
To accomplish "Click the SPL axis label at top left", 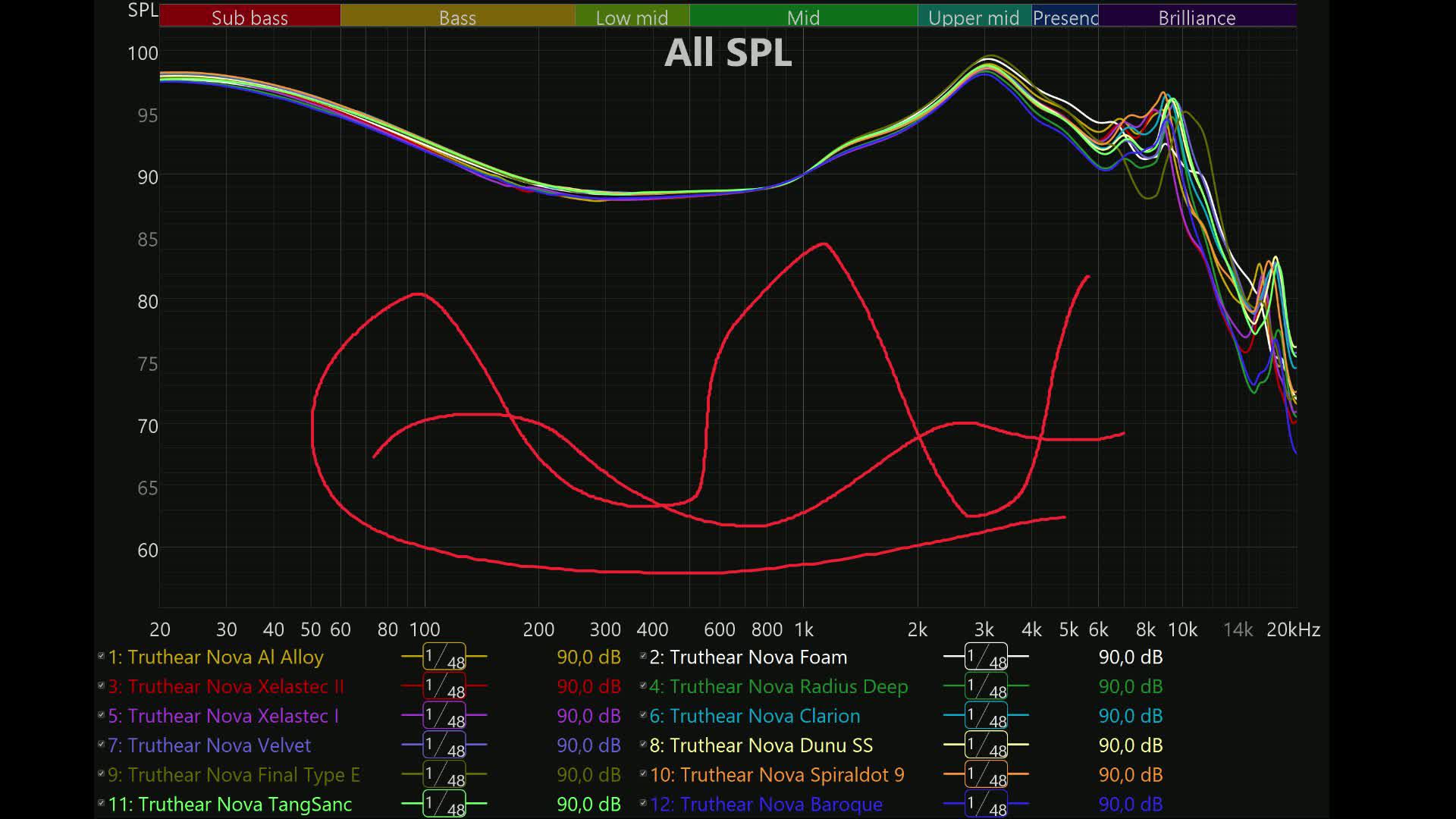I will point(143,10).
